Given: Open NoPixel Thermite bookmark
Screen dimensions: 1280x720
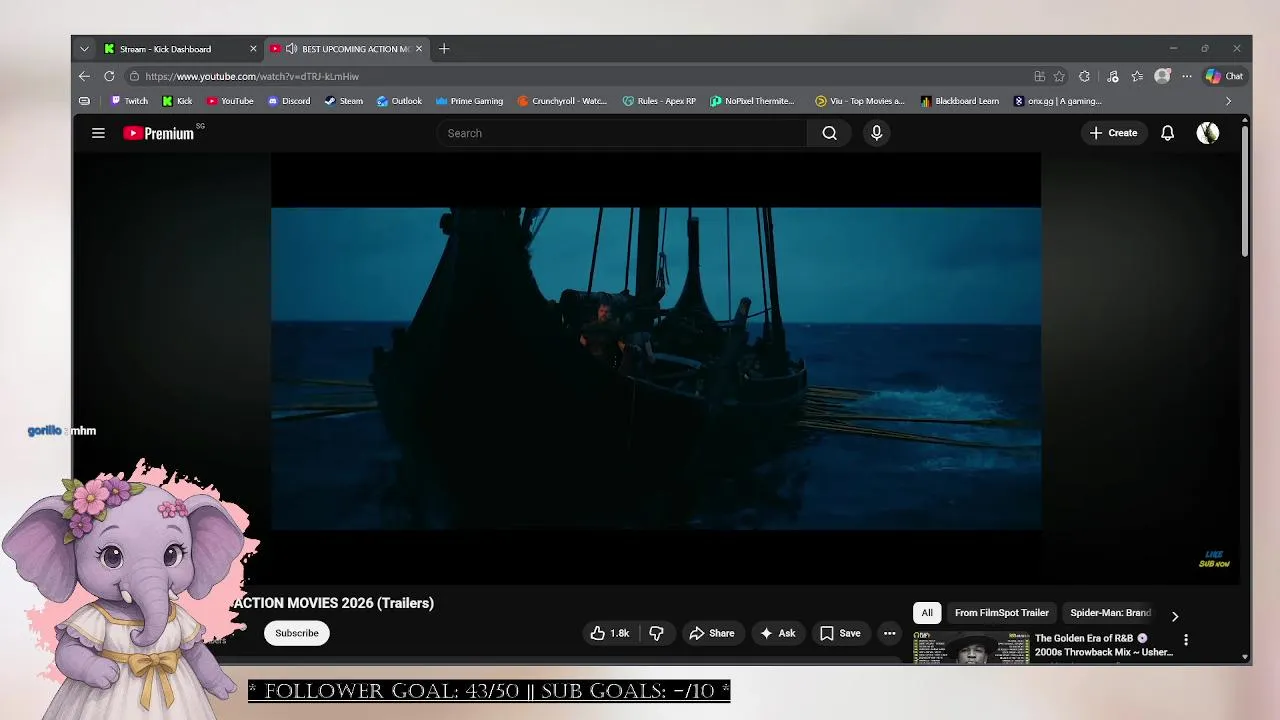Looking at the screenshot, I should click(752, 101).
